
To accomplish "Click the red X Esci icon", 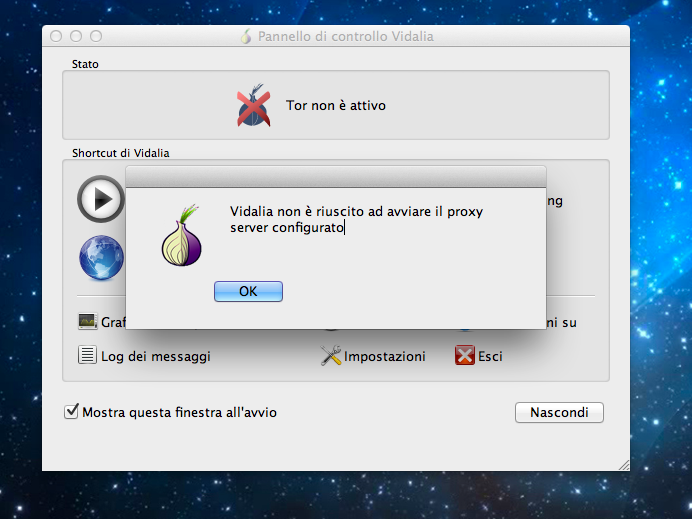I will click(465, 355).
